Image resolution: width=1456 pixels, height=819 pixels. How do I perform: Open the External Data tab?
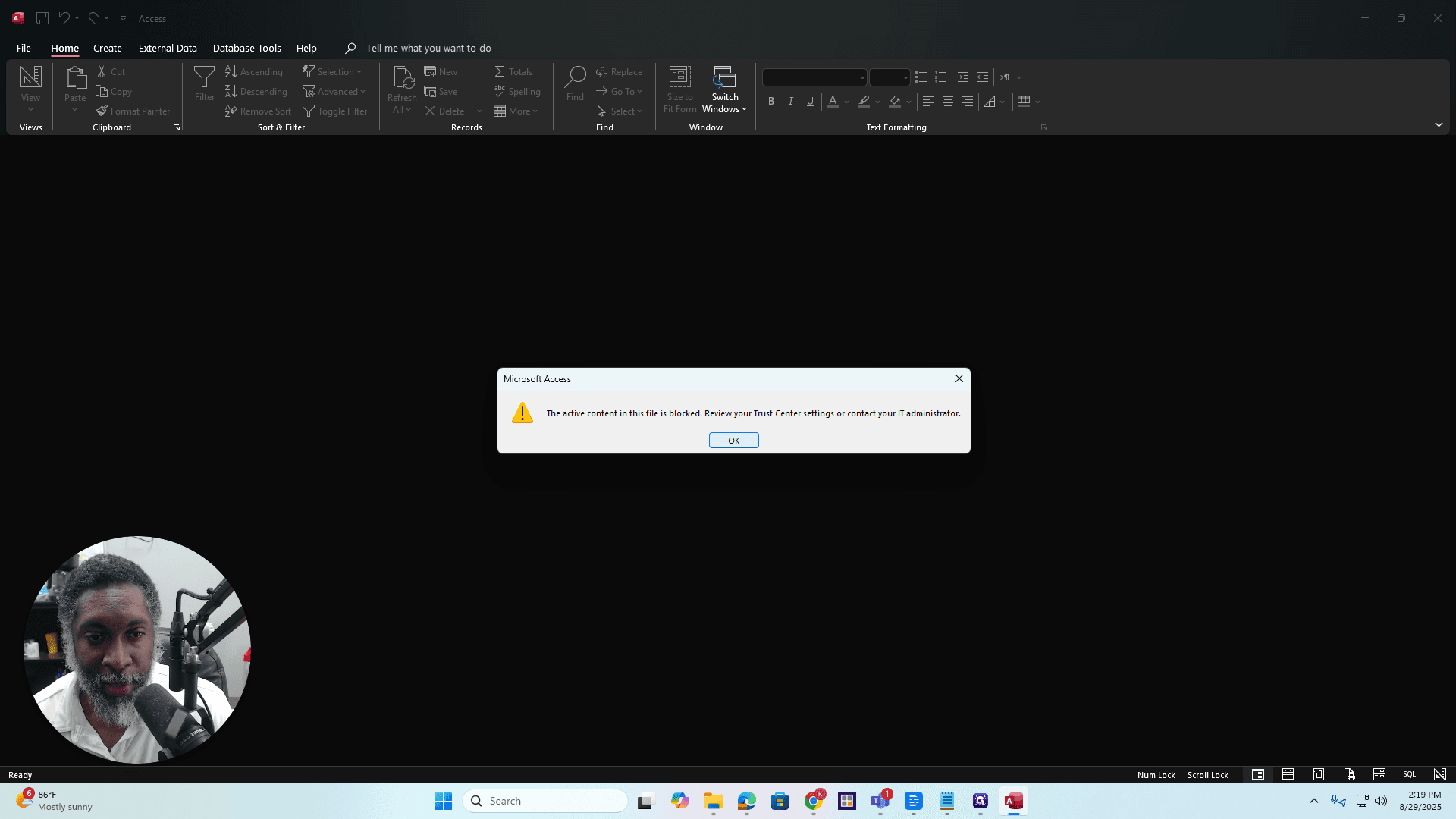pos(168,48)
